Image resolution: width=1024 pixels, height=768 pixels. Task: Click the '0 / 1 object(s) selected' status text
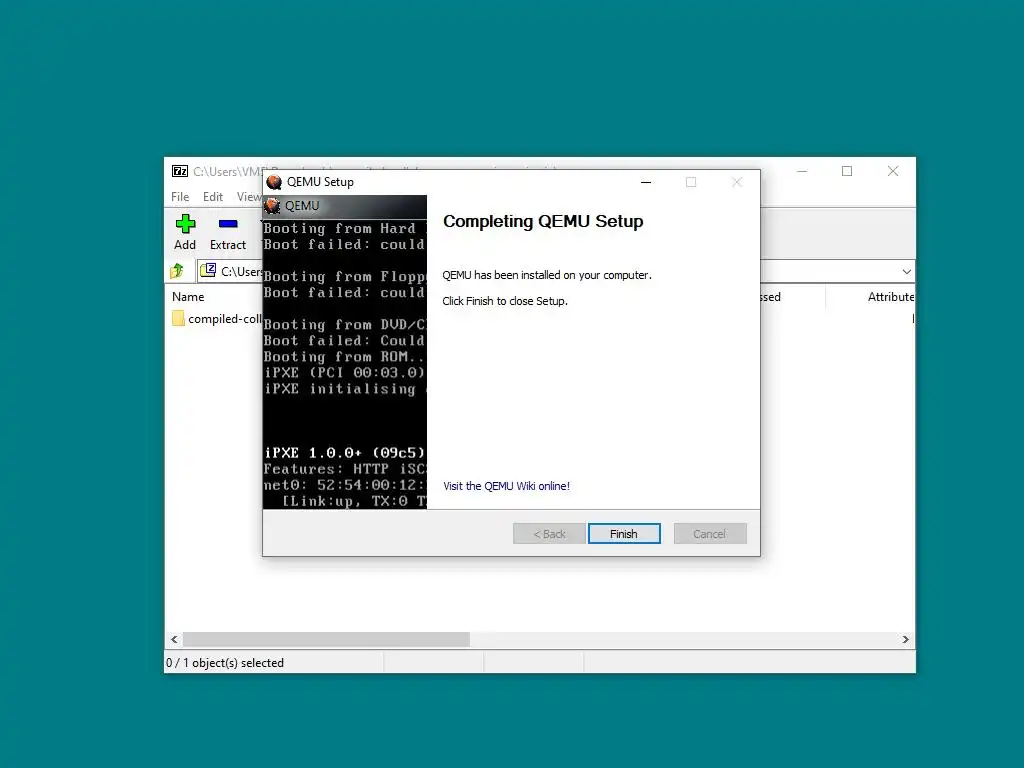pos(225,663)
